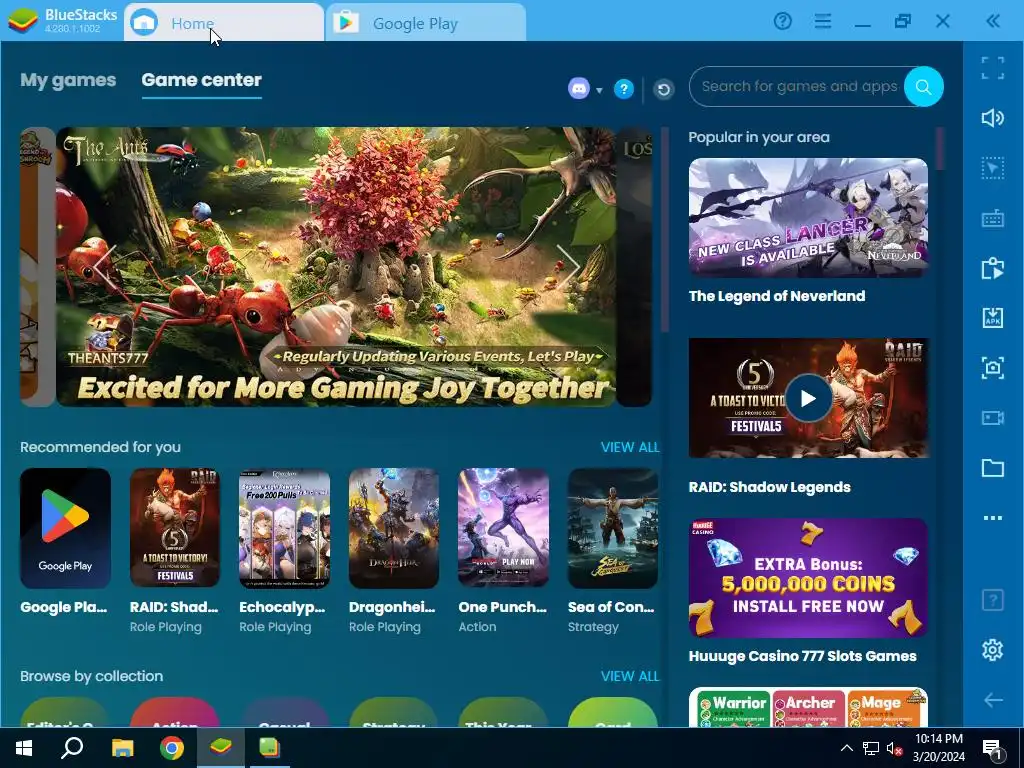Collapse the sidebar with the double chevron
Viewport: 1024px width, 768px height.
993,22
